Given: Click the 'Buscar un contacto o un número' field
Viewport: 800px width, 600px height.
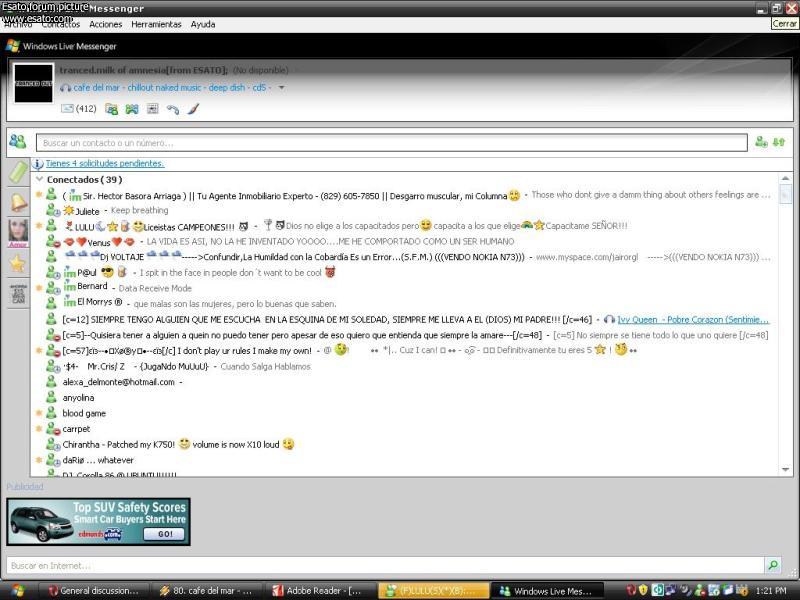Looking at the screenshot, I should coord(391,143).
